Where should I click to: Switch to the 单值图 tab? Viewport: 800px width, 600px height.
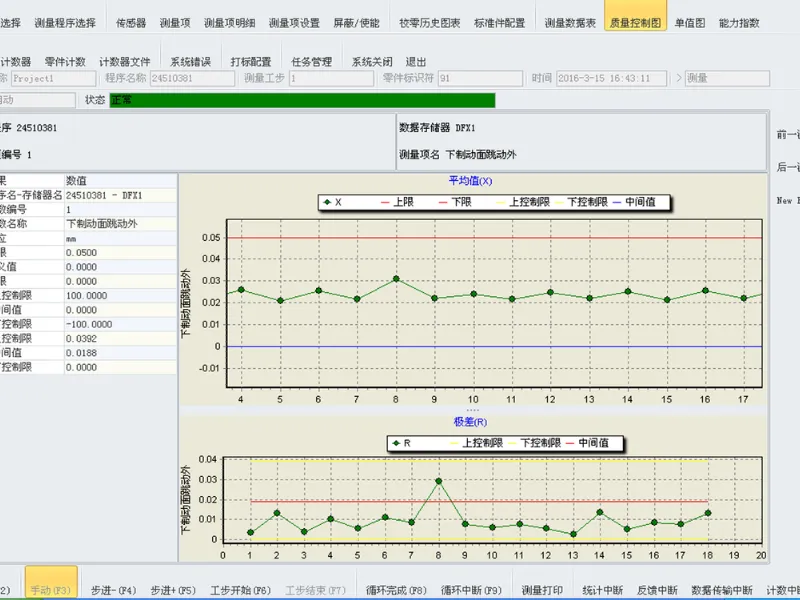(690, 23)
